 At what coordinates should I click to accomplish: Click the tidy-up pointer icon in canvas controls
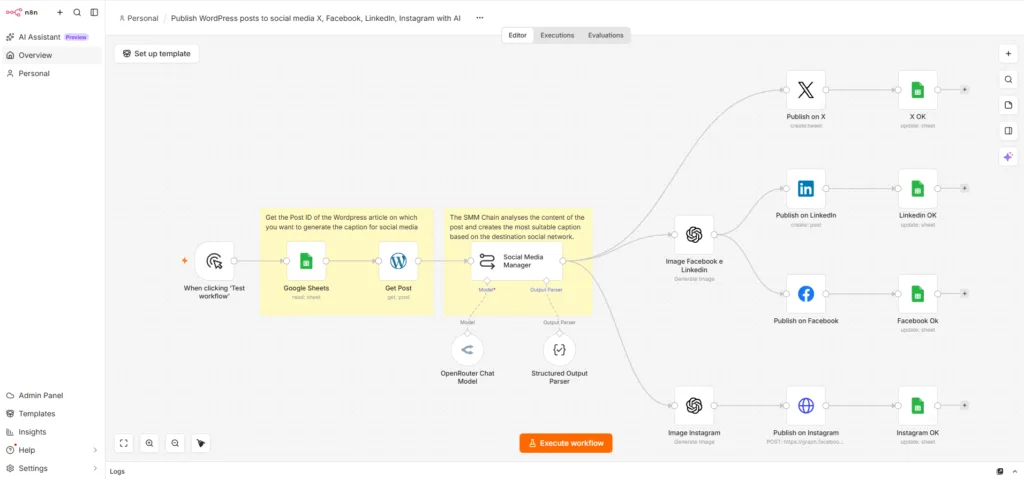200,443
